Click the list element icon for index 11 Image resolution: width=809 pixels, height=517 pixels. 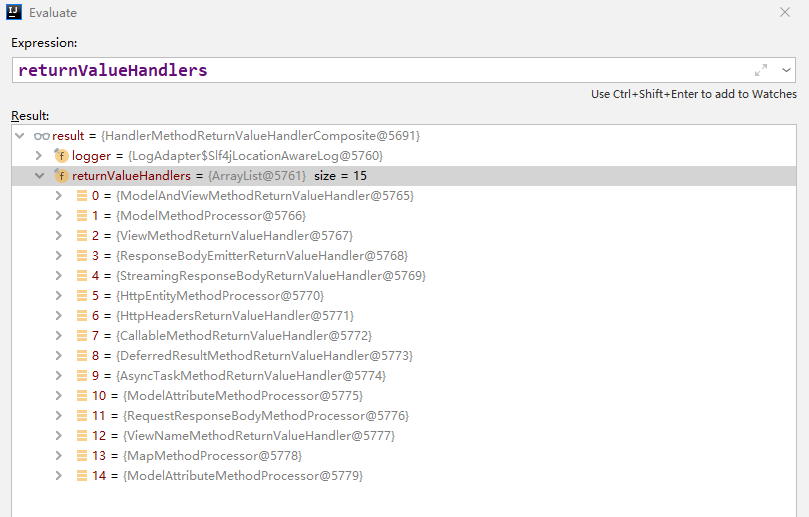click(x=82, y=415)
